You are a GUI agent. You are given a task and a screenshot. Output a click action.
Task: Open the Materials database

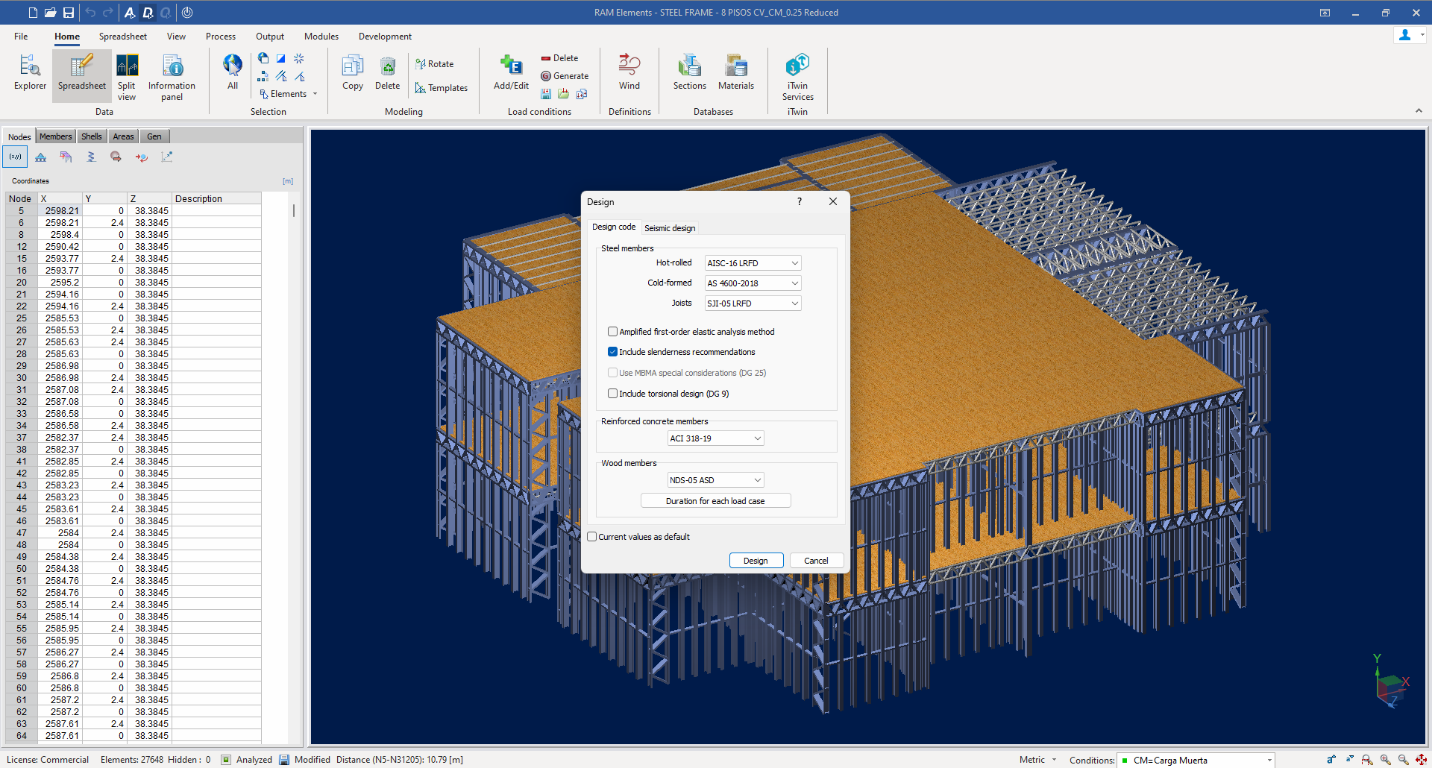pyautogui.click(x=736, y=73)
